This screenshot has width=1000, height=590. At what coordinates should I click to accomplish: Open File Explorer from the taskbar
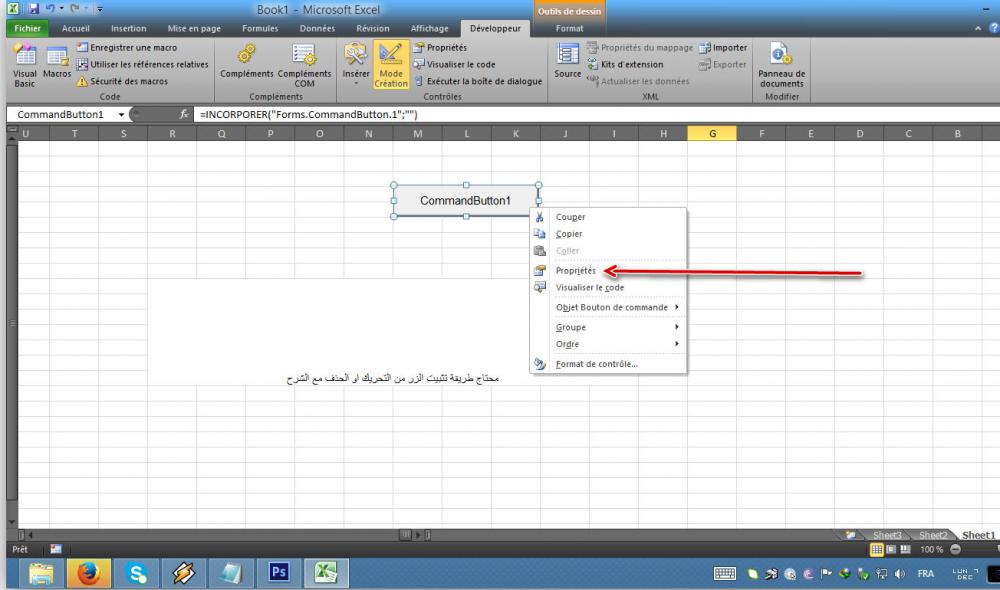pos(41,573)
